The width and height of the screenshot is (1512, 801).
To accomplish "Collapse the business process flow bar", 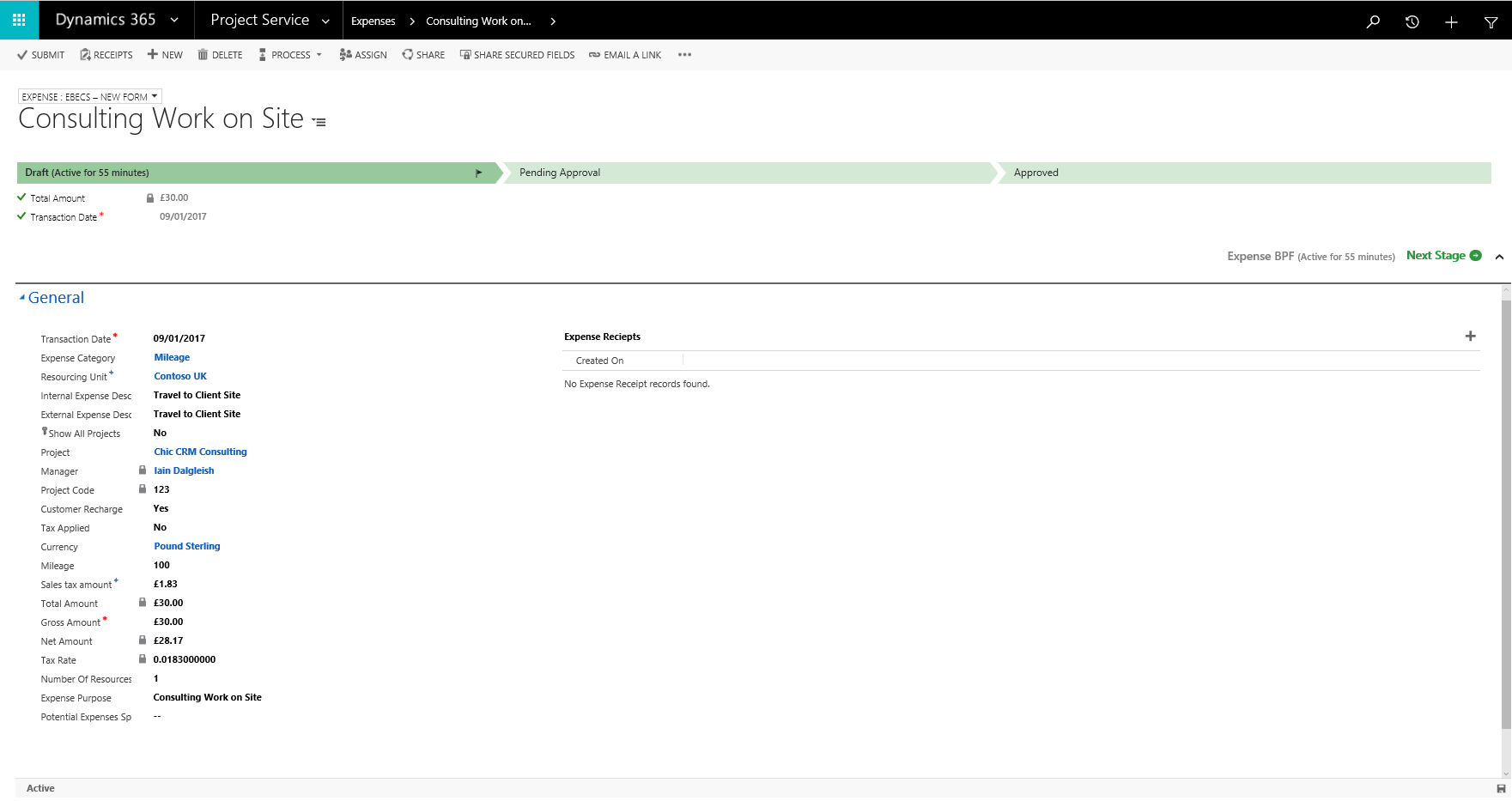I will [1499, 257].
